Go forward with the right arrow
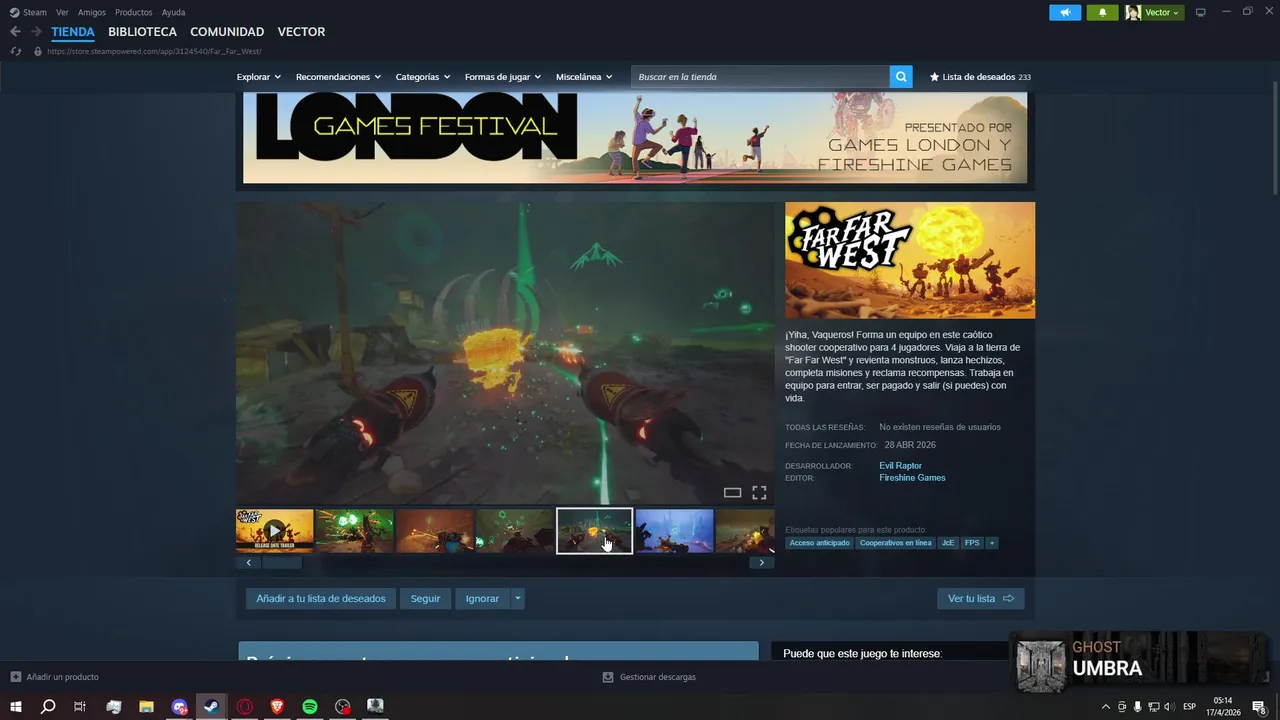 [36, 32]
